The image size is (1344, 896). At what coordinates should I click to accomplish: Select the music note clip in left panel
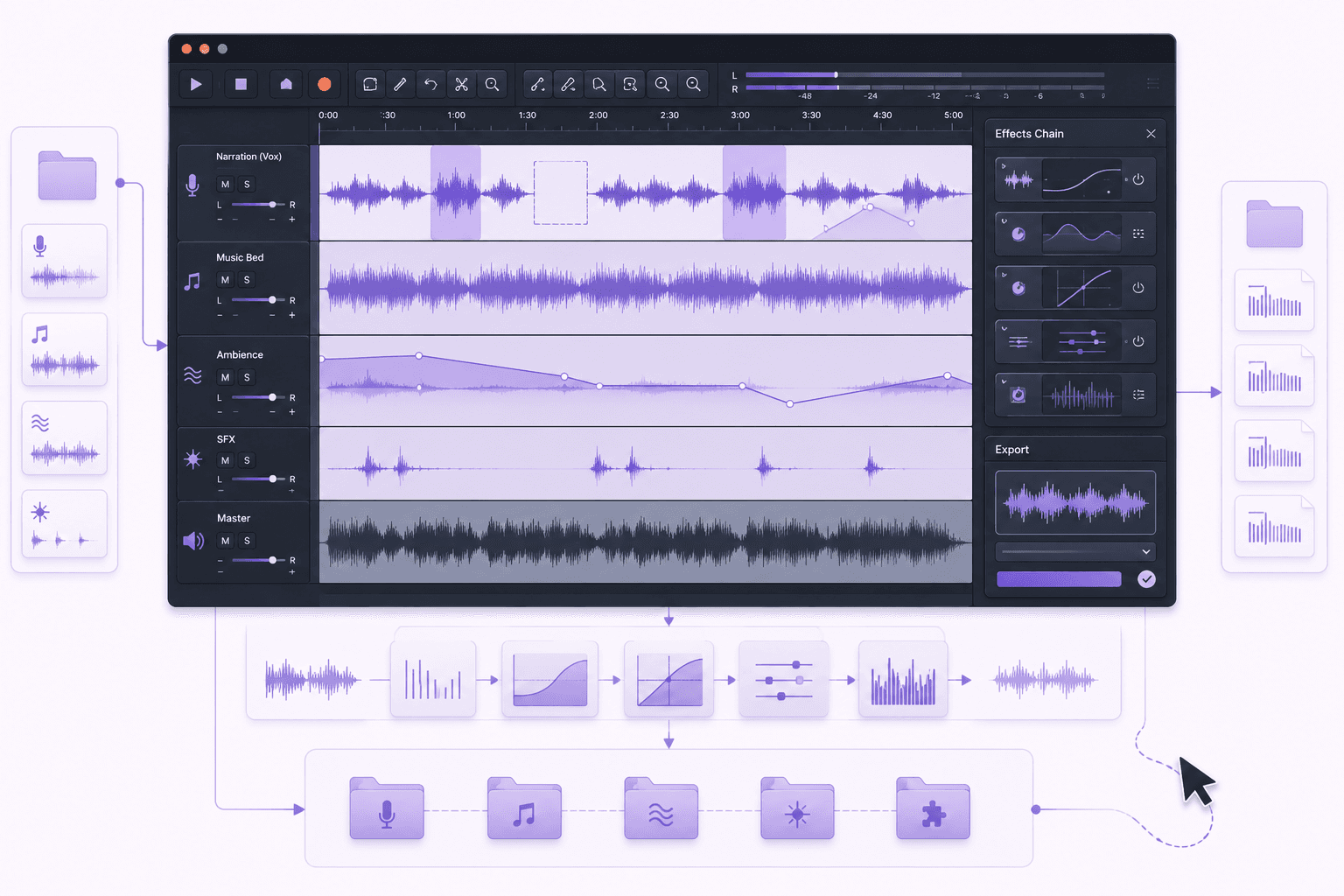65,349
